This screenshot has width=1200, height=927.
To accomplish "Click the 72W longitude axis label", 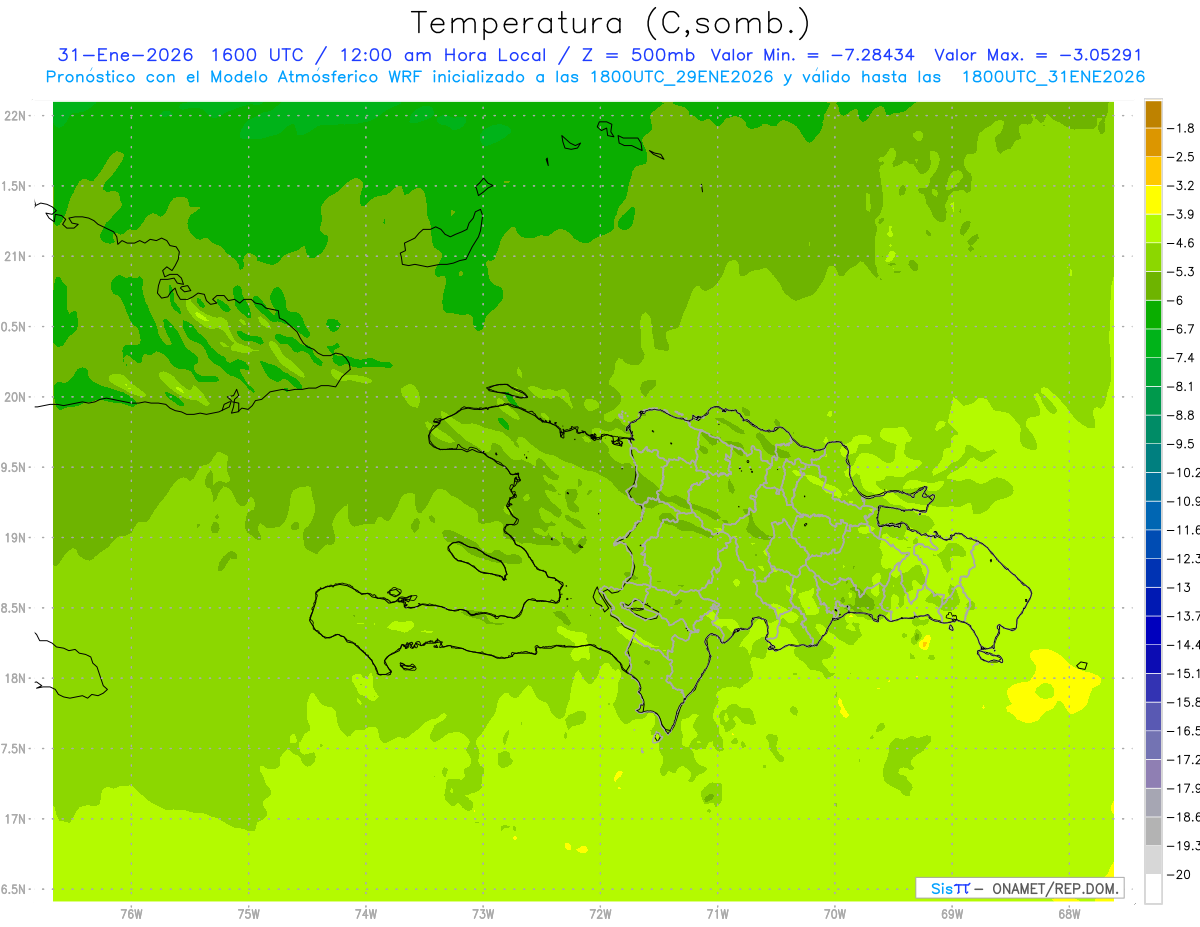I will click(x=600, y=913).
